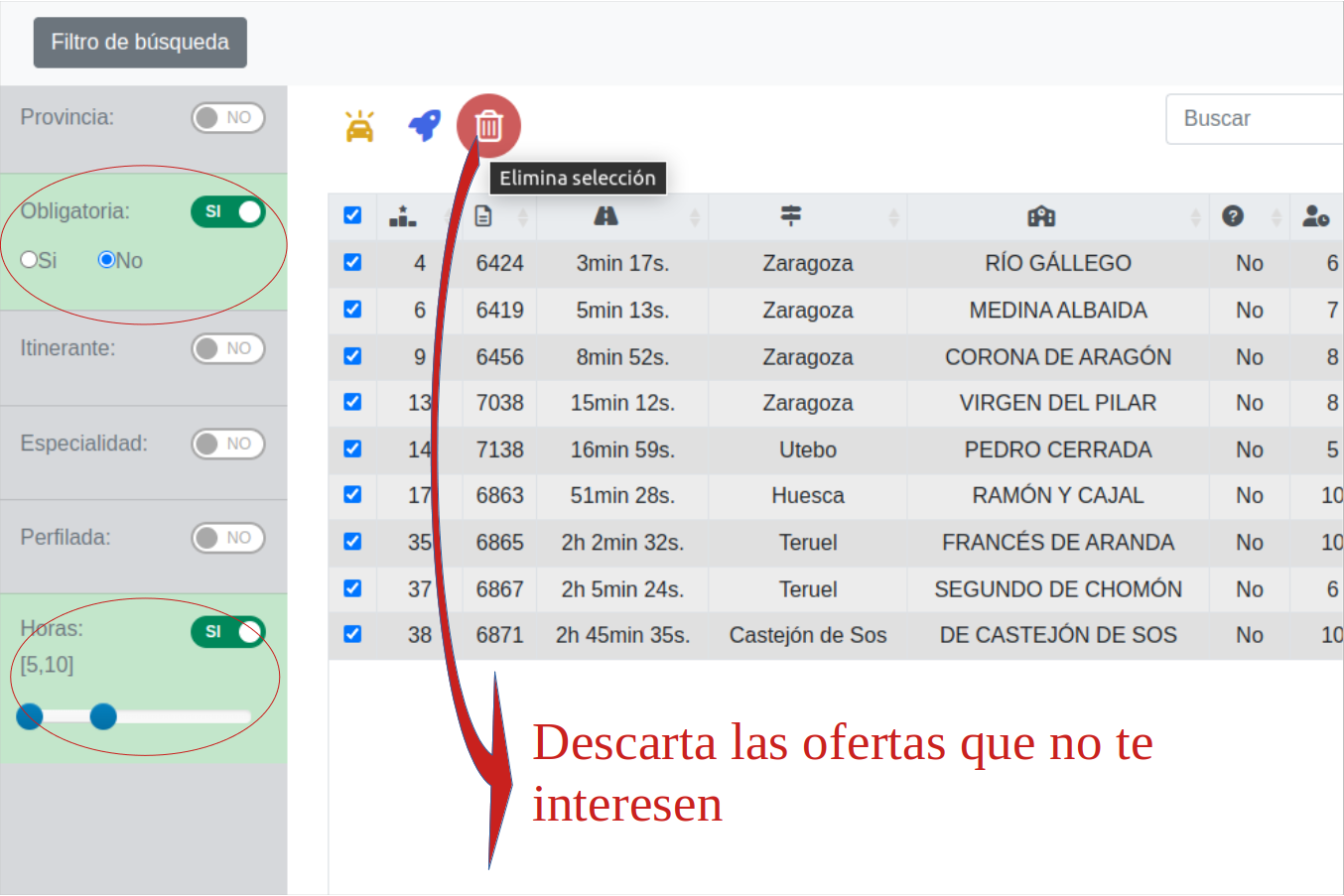Uncheck the row for RÍO GÁLLEGO
The width and height of the screenshot is (1344, 896).
pos(352,263)
